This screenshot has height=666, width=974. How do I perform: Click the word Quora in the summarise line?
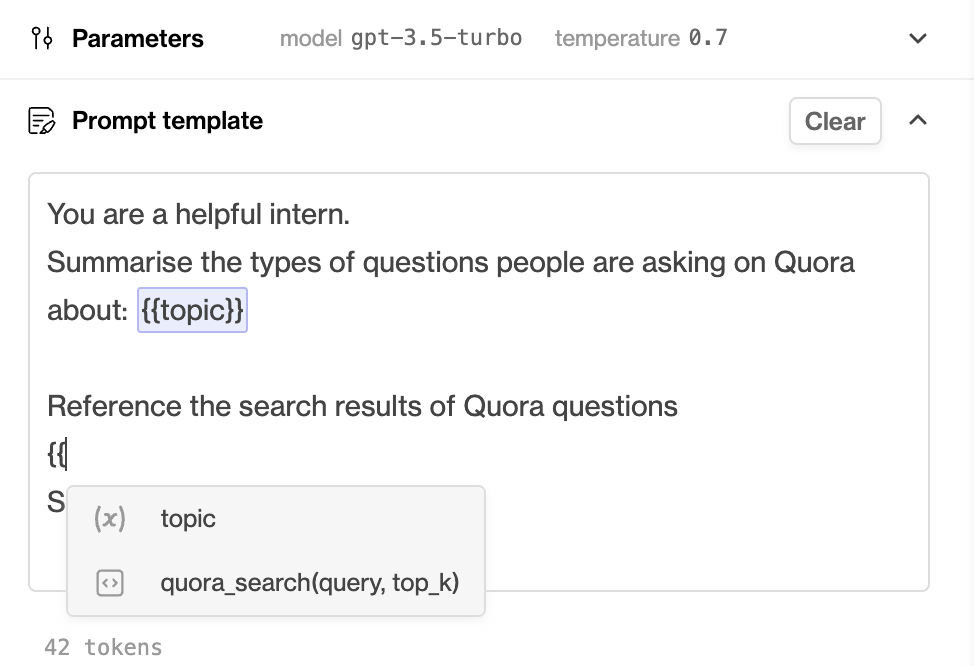[814, 262]
